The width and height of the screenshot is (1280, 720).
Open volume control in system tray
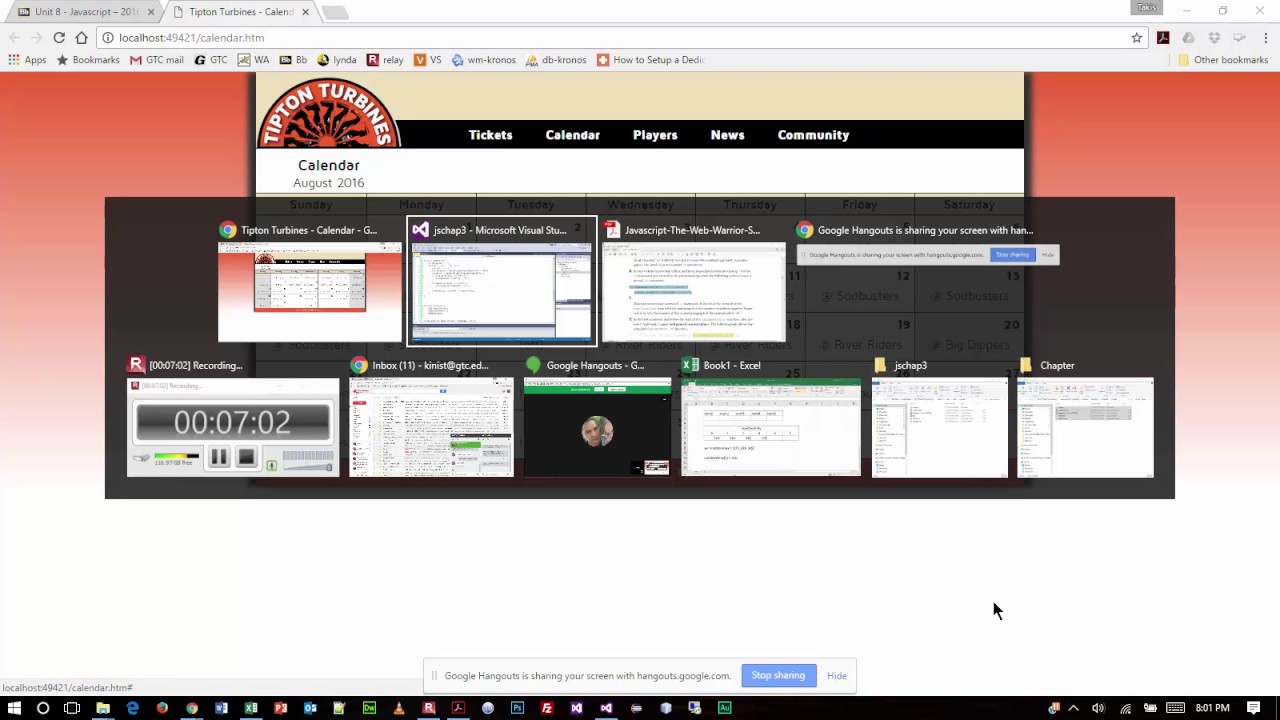pyautogui.click(x=1098, y=708)
